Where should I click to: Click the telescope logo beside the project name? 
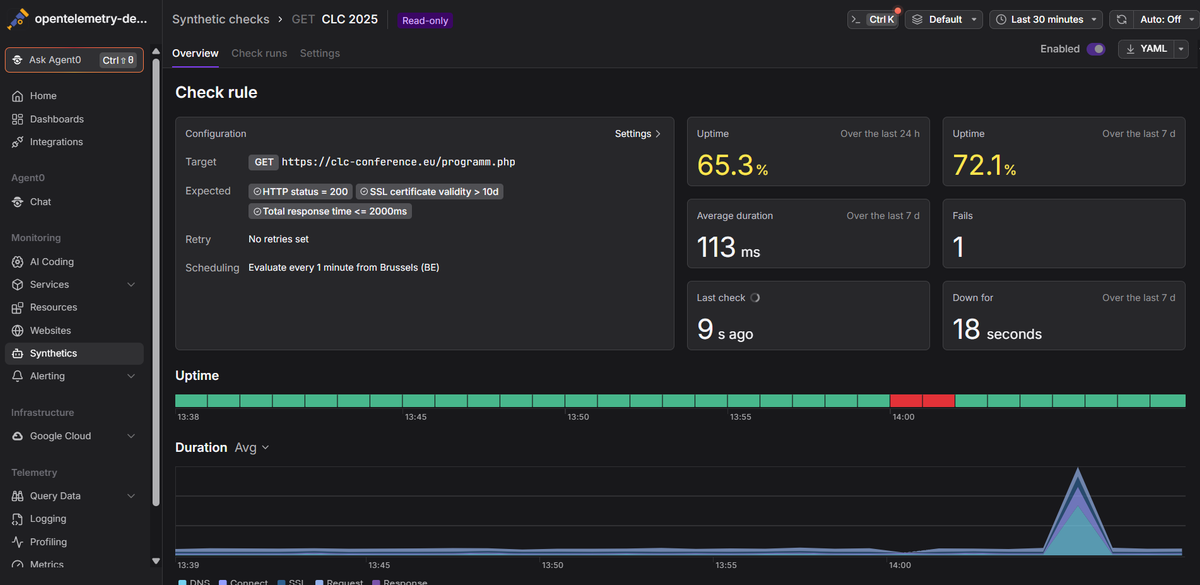(x=18, y=18)
